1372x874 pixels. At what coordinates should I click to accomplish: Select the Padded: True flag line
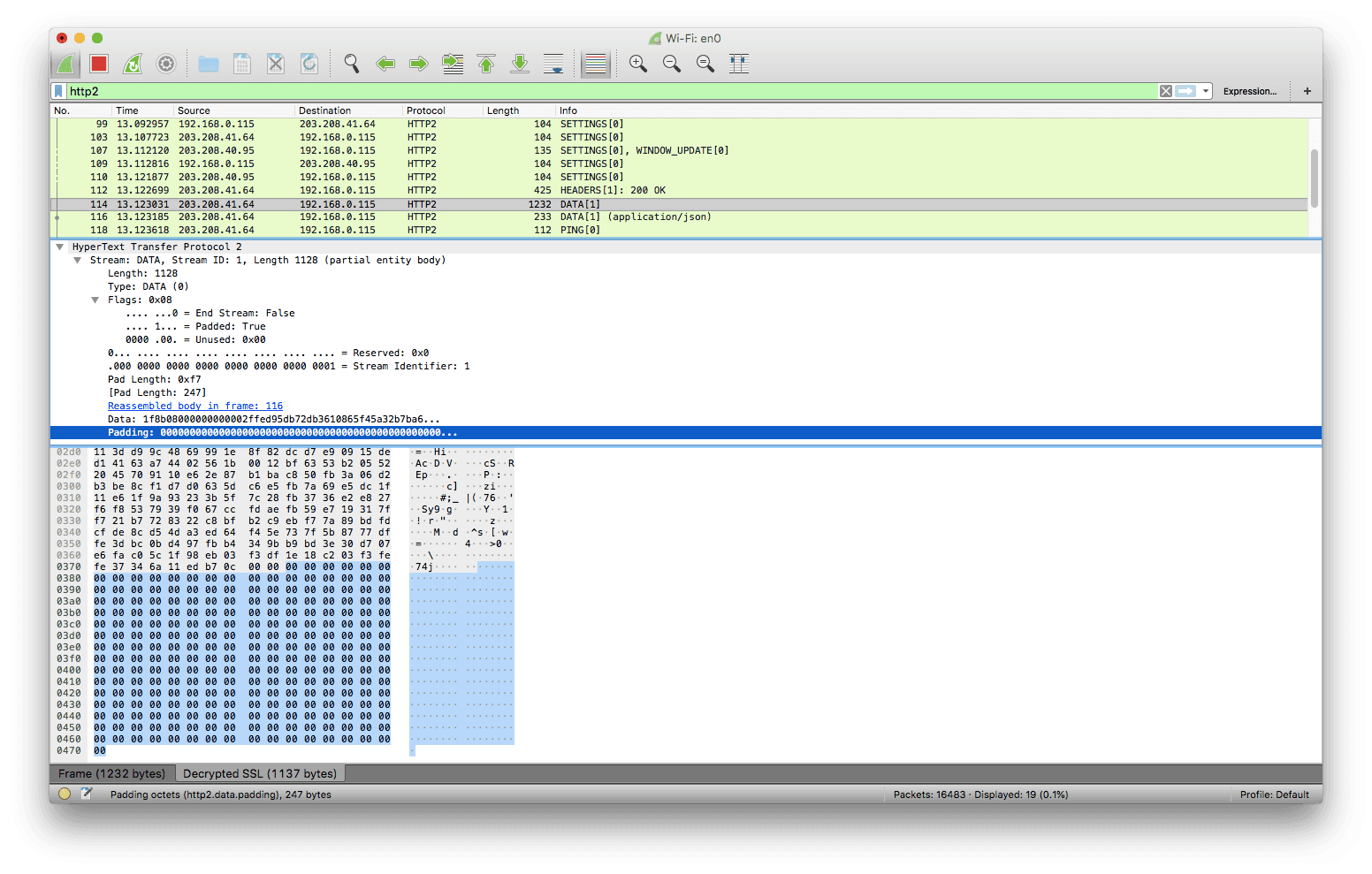[195, 326]
